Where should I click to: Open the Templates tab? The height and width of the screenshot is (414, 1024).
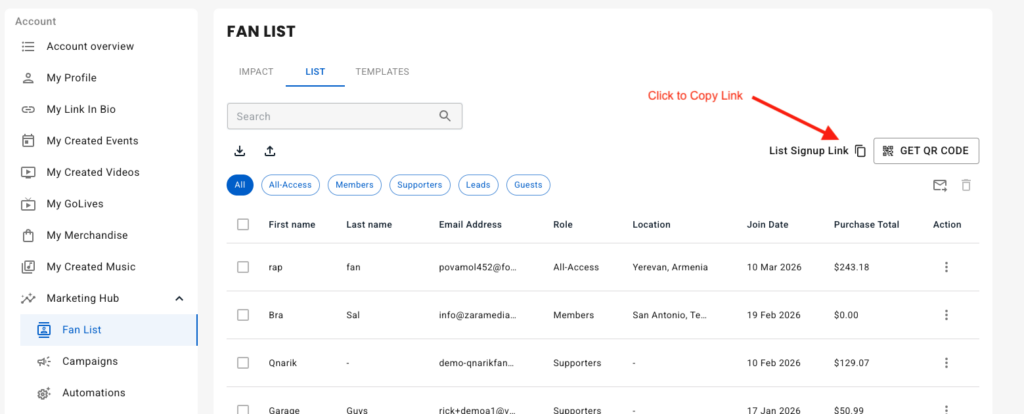[382, 72]
